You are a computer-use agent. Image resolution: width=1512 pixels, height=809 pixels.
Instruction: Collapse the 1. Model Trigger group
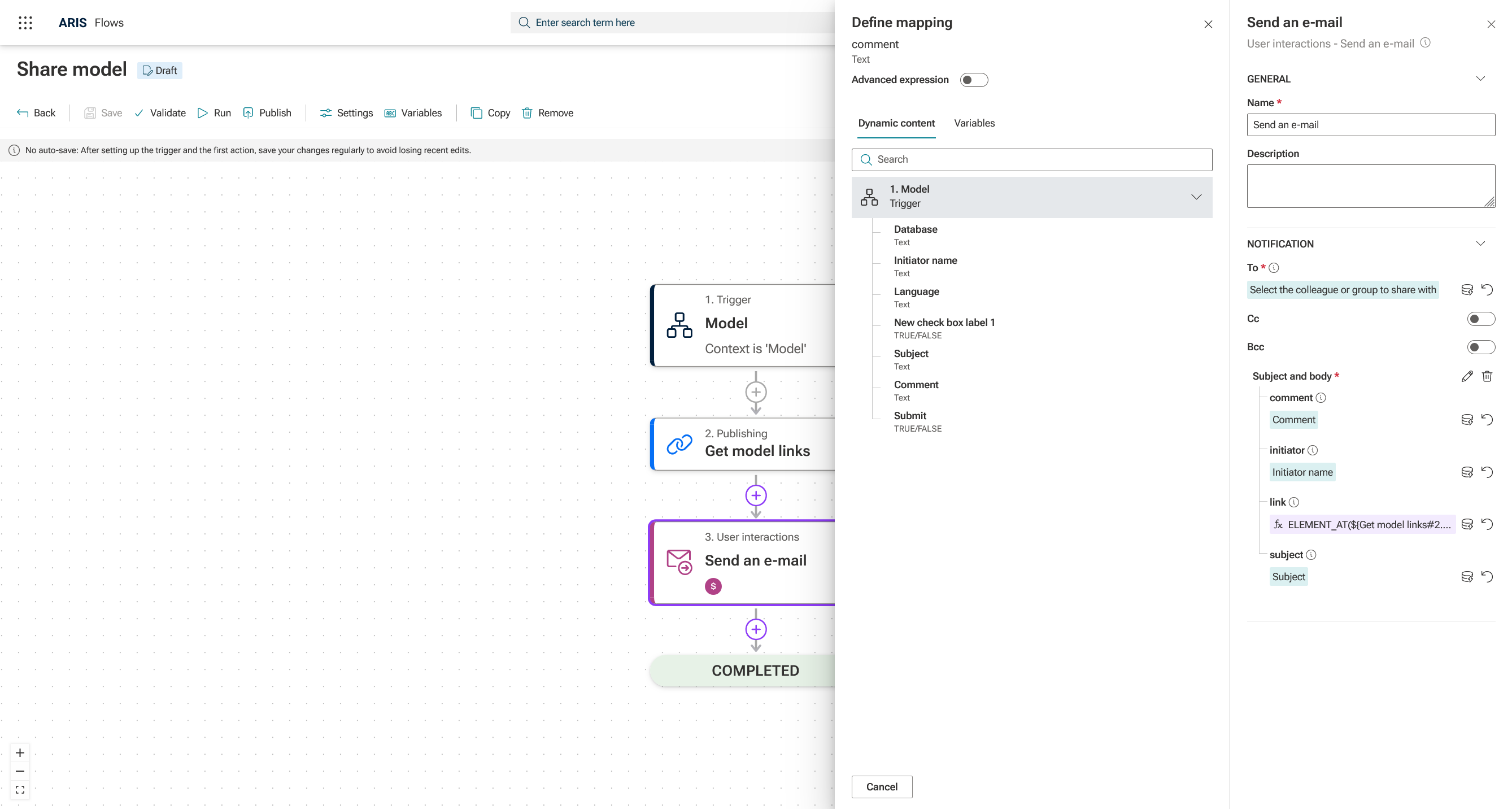point(1196,197)
